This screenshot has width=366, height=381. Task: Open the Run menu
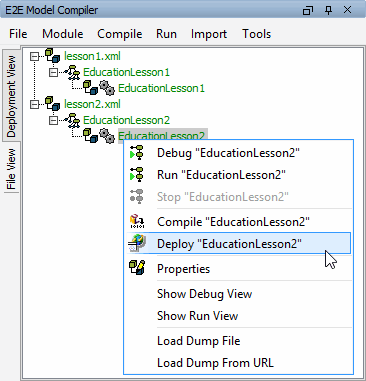(x=166, y=34)
